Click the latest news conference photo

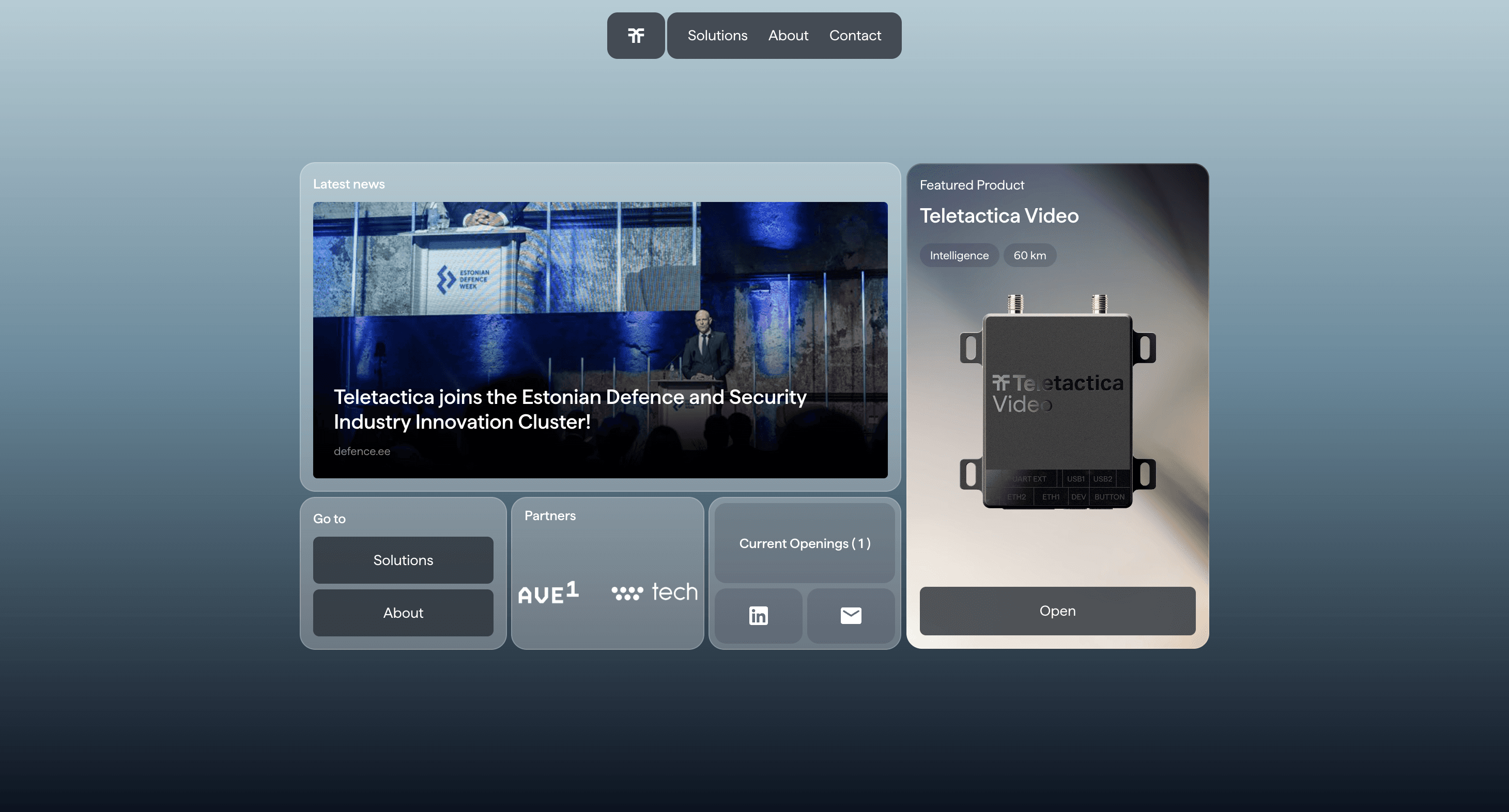point(600,281)
